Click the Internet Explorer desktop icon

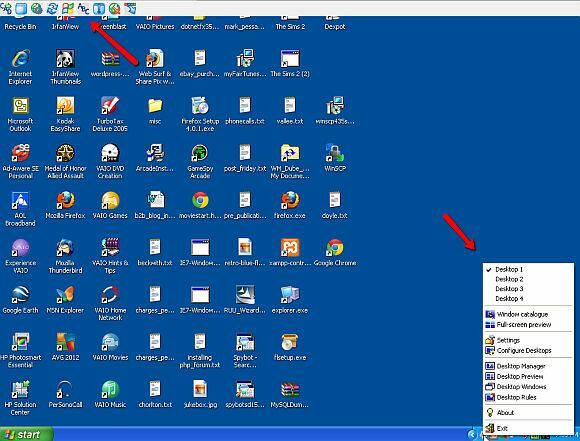20,67
